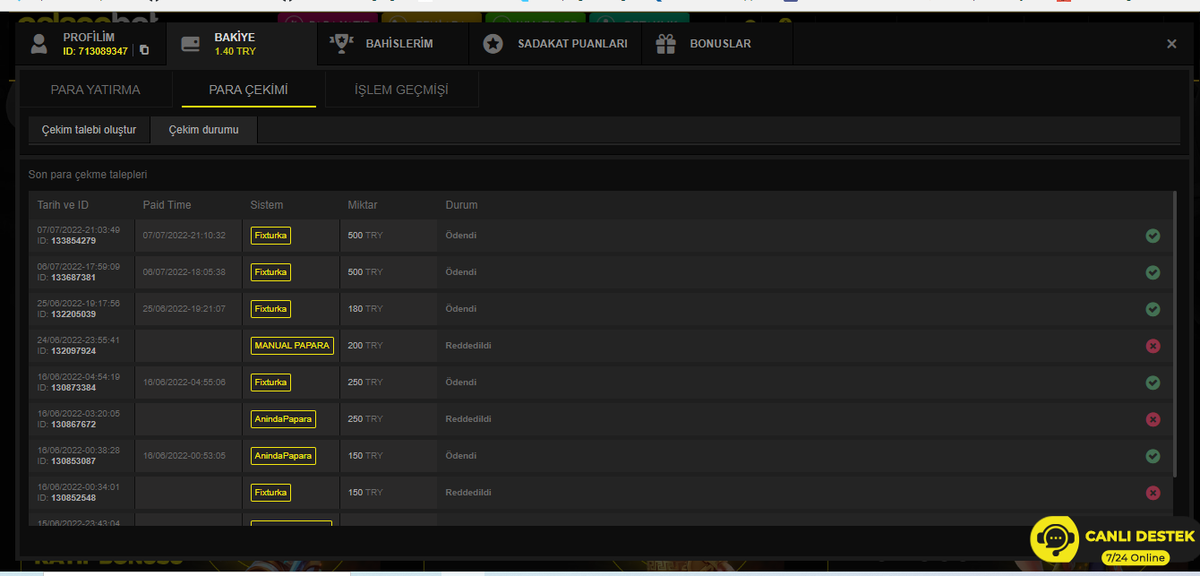This screenshot has width=1200, height=576.
Task: Open the Profilim user avatar icon
Action: tap(39, 44)
